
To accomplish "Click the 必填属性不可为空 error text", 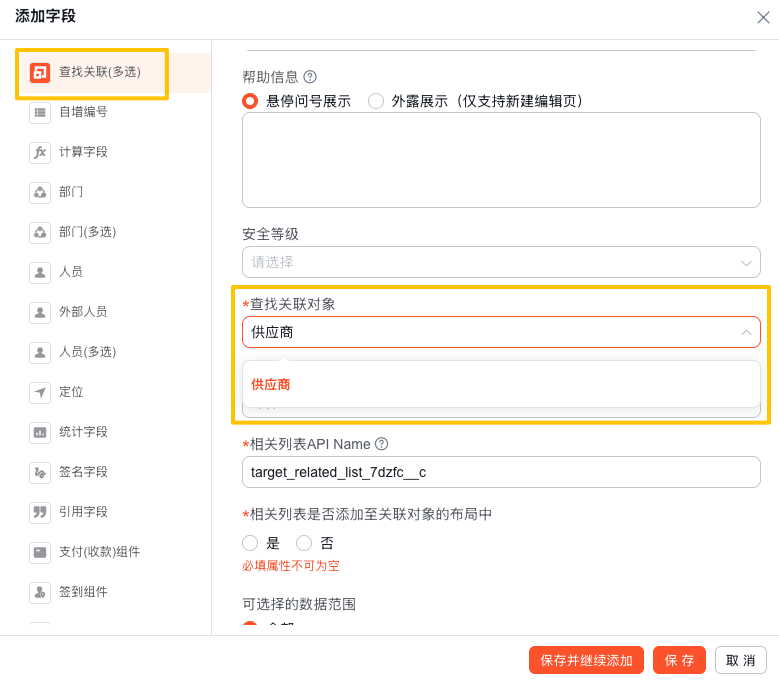I will click(x=291, y=566).
